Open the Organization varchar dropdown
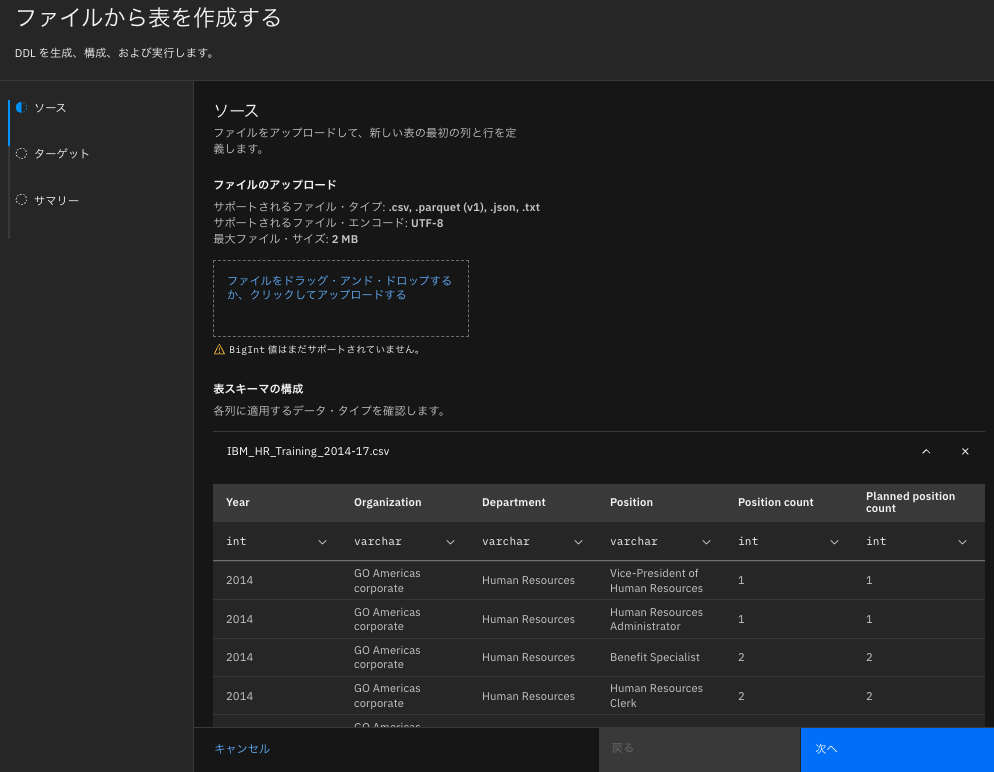994x772 pixels. point(450,541)
